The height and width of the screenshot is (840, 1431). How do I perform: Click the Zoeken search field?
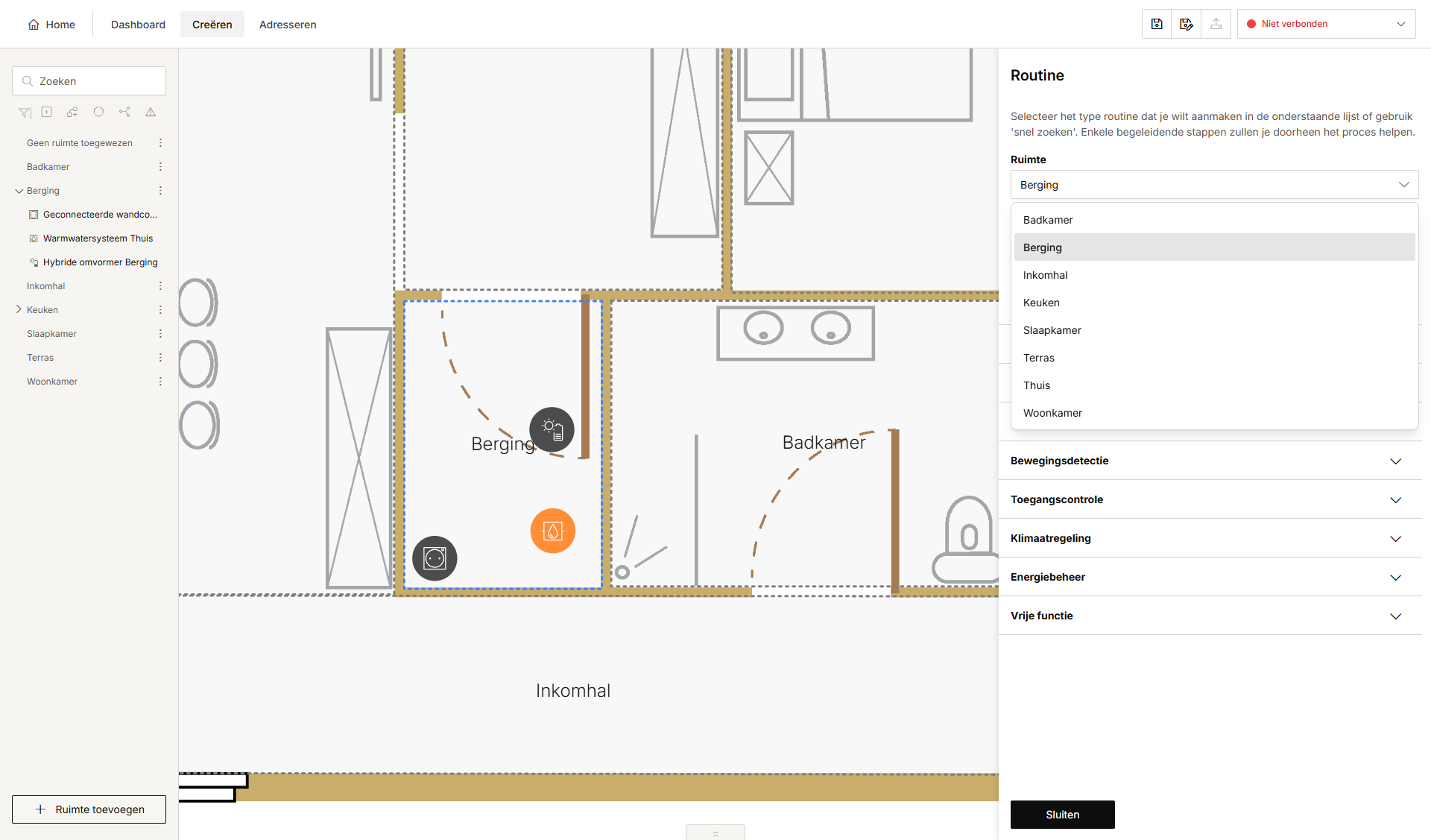[x=89, y=81]
